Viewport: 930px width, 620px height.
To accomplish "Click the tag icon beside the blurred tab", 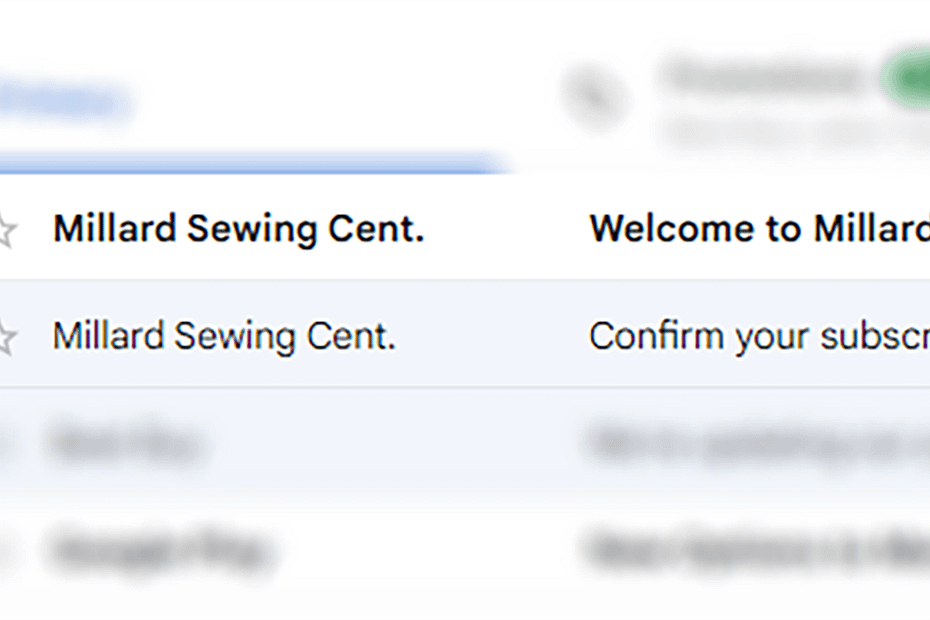I will pyautogui.click(x=595, y=97).
